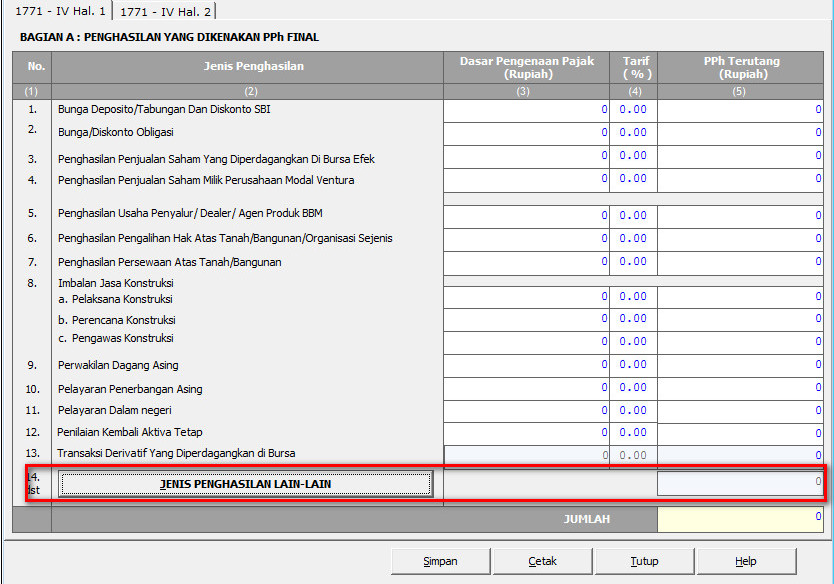Click Dasar Pengenaan Pajak field for Bunga/Diskonto Obligasi
The image size is (834, 584).
526,134
